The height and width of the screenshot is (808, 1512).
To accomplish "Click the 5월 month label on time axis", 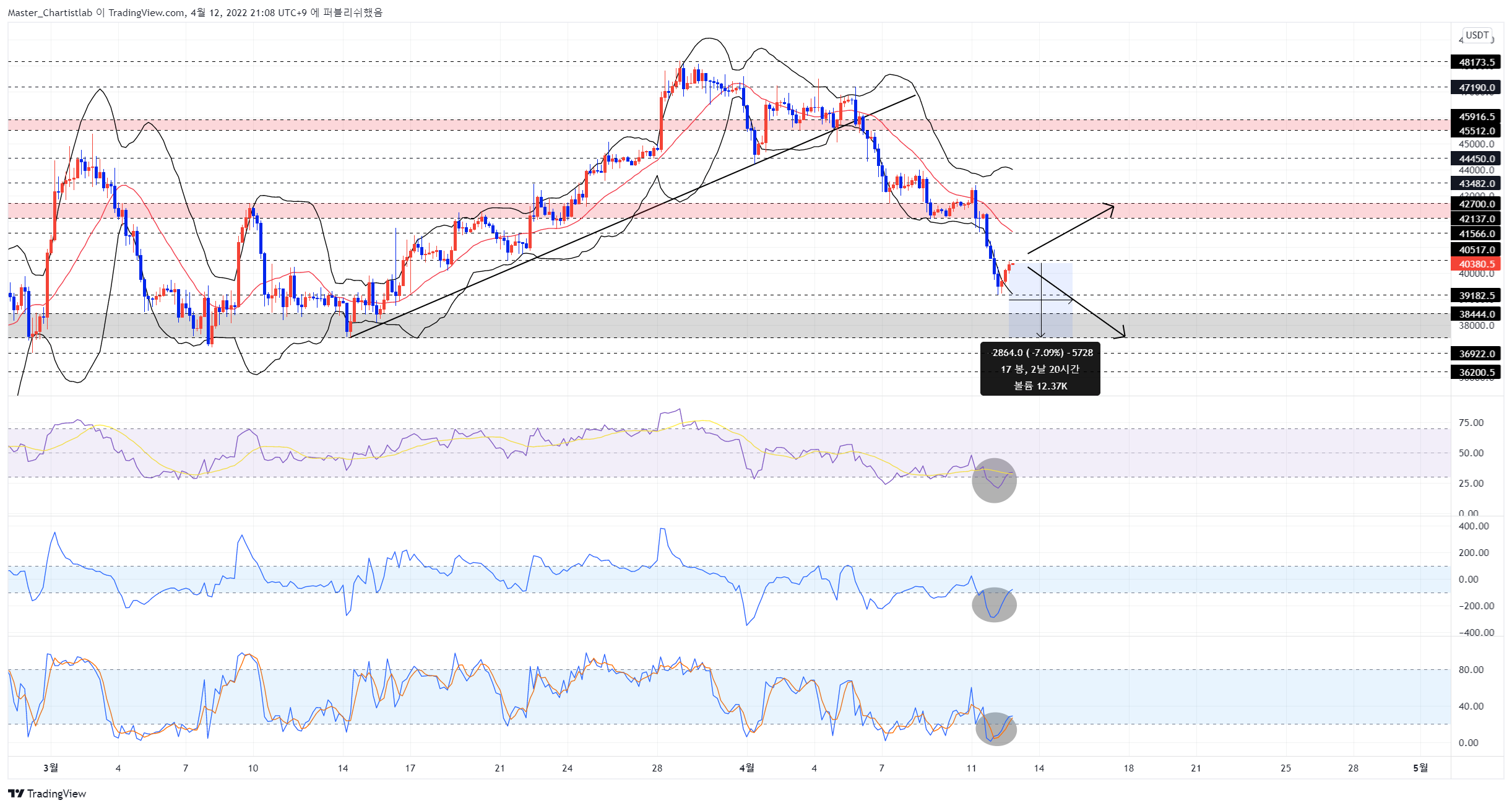I will point(1420,768).
